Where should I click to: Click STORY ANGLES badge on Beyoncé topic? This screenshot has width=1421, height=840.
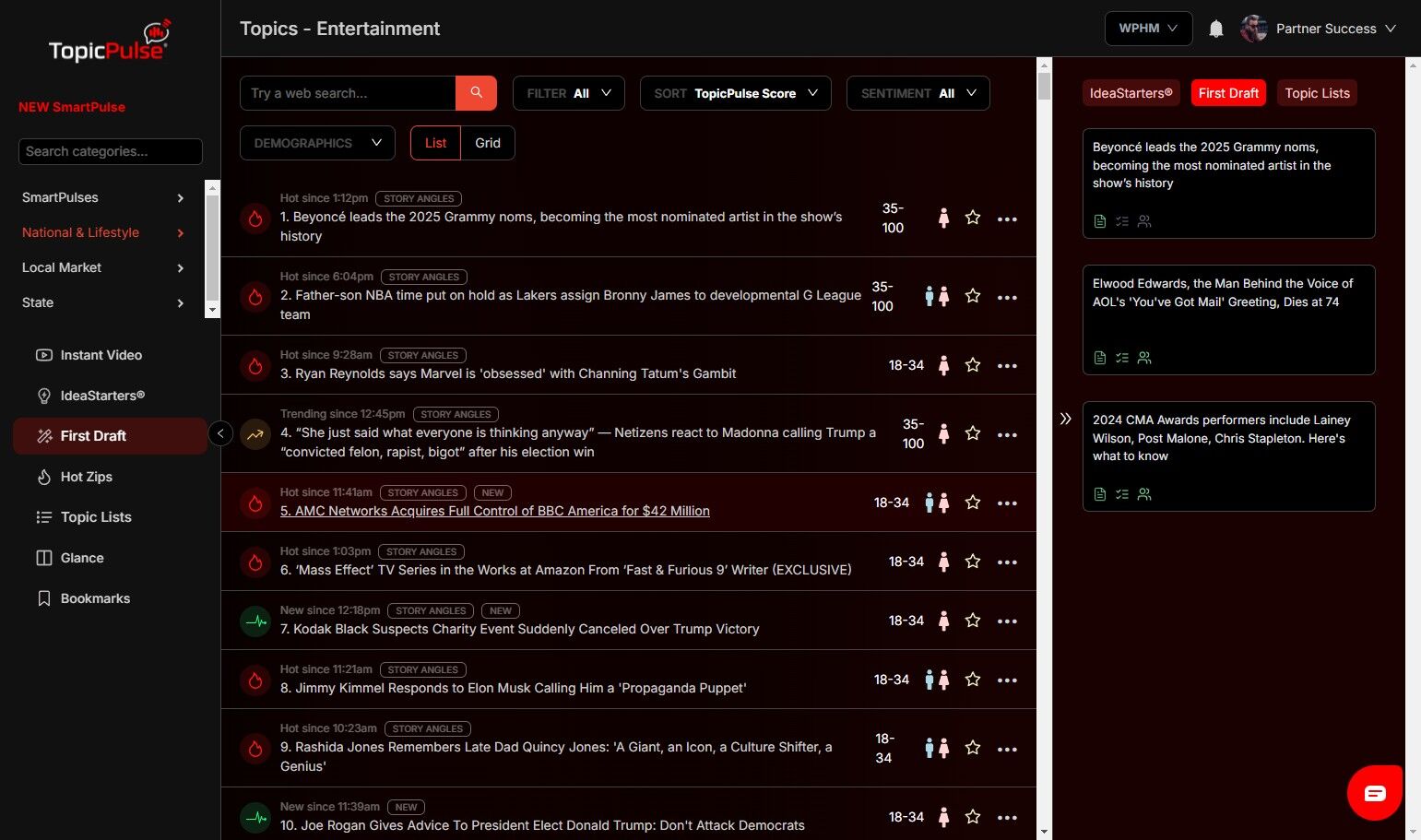pyautogui.click(x=419, y=198)
